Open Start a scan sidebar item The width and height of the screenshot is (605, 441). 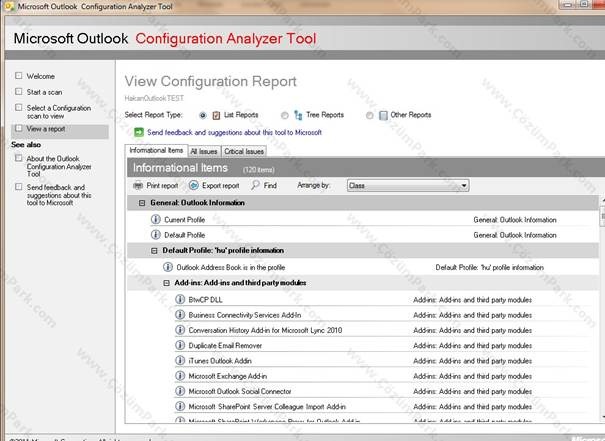44,92
